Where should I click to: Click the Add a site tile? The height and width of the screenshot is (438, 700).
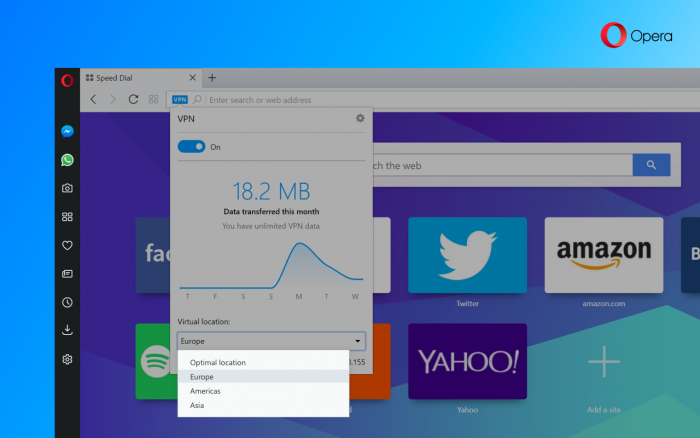pos(604,362)
